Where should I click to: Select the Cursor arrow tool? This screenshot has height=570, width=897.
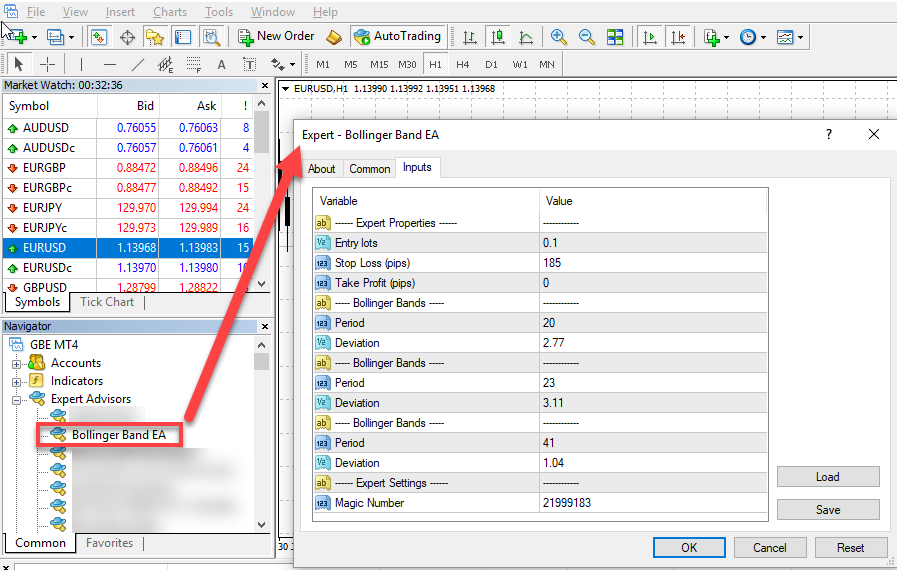[18, 64]
